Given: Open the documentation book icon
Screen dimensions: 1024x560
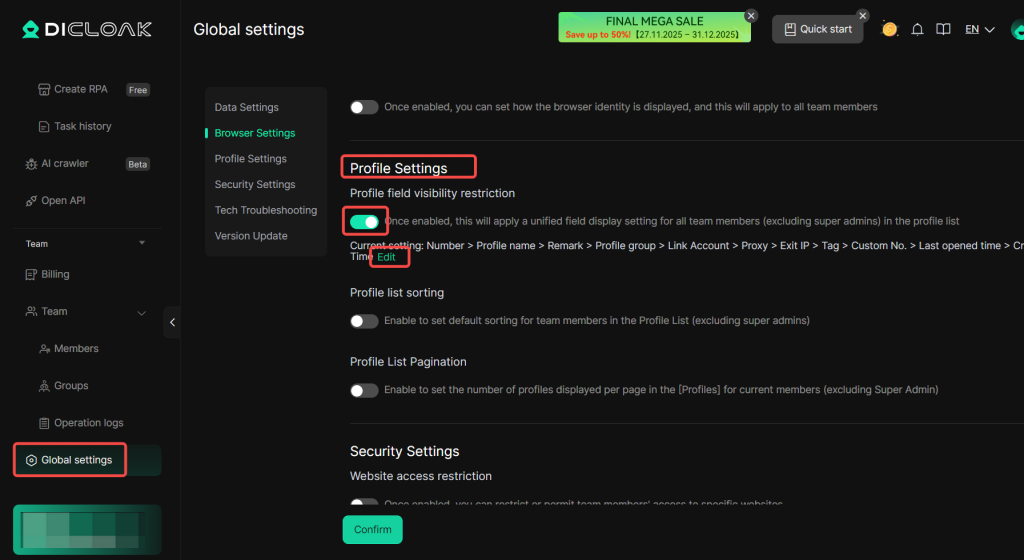Looking at the screenshot, I should click(942, 30).
